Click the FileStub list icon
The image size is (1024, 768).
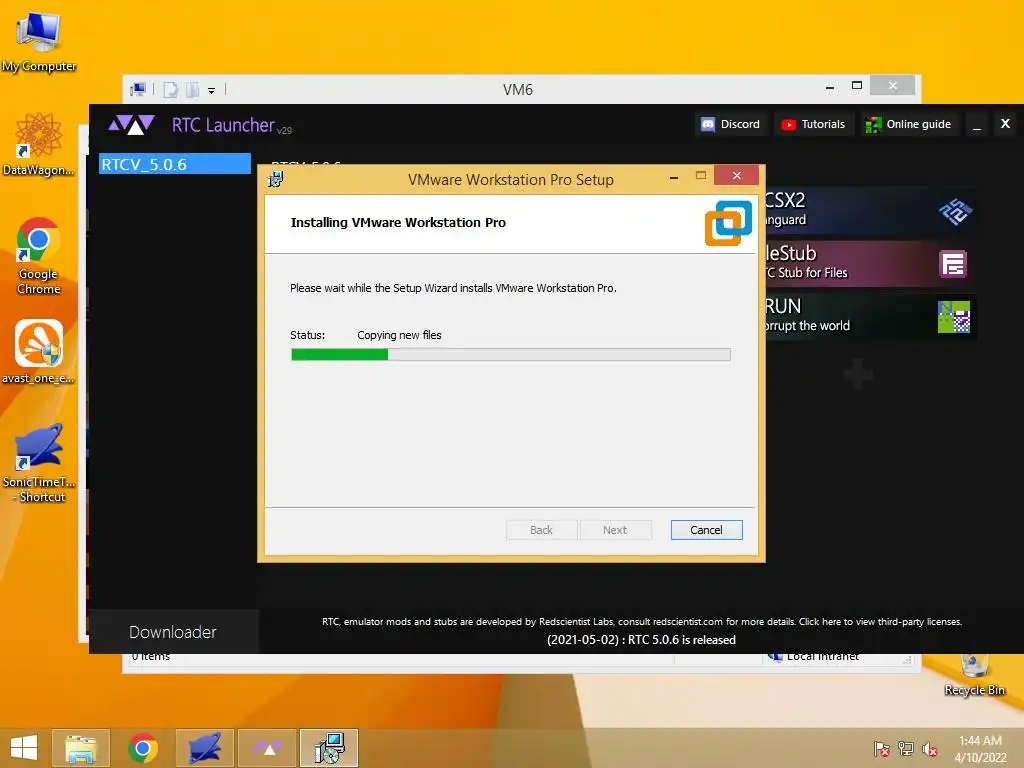[x=953, y=264]
